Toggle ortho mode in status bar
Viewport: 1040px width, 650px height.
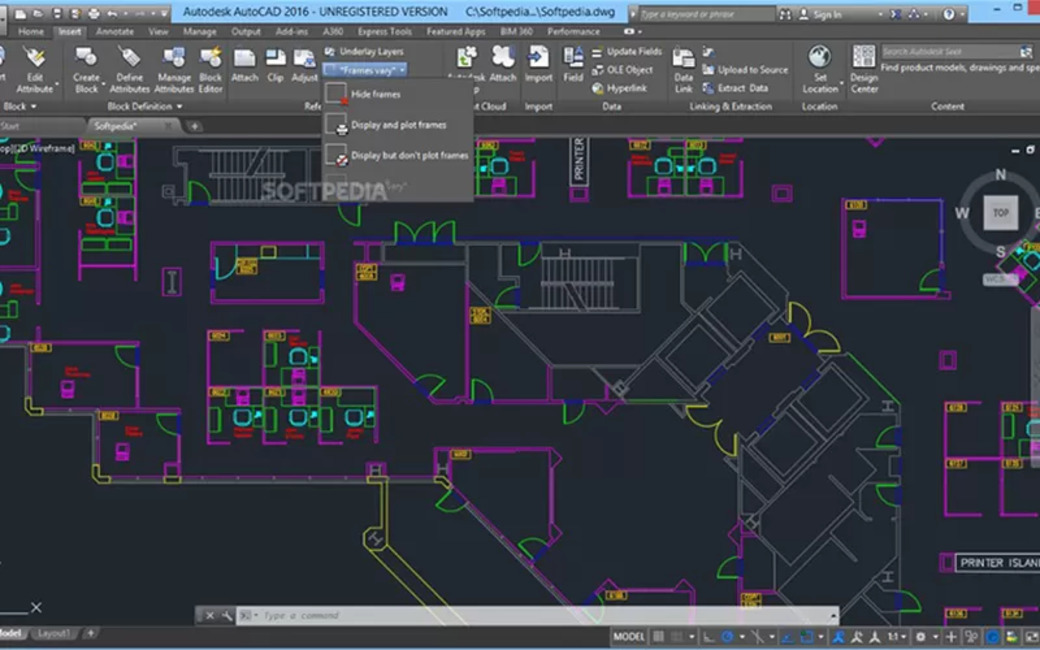tap(709, 637)
